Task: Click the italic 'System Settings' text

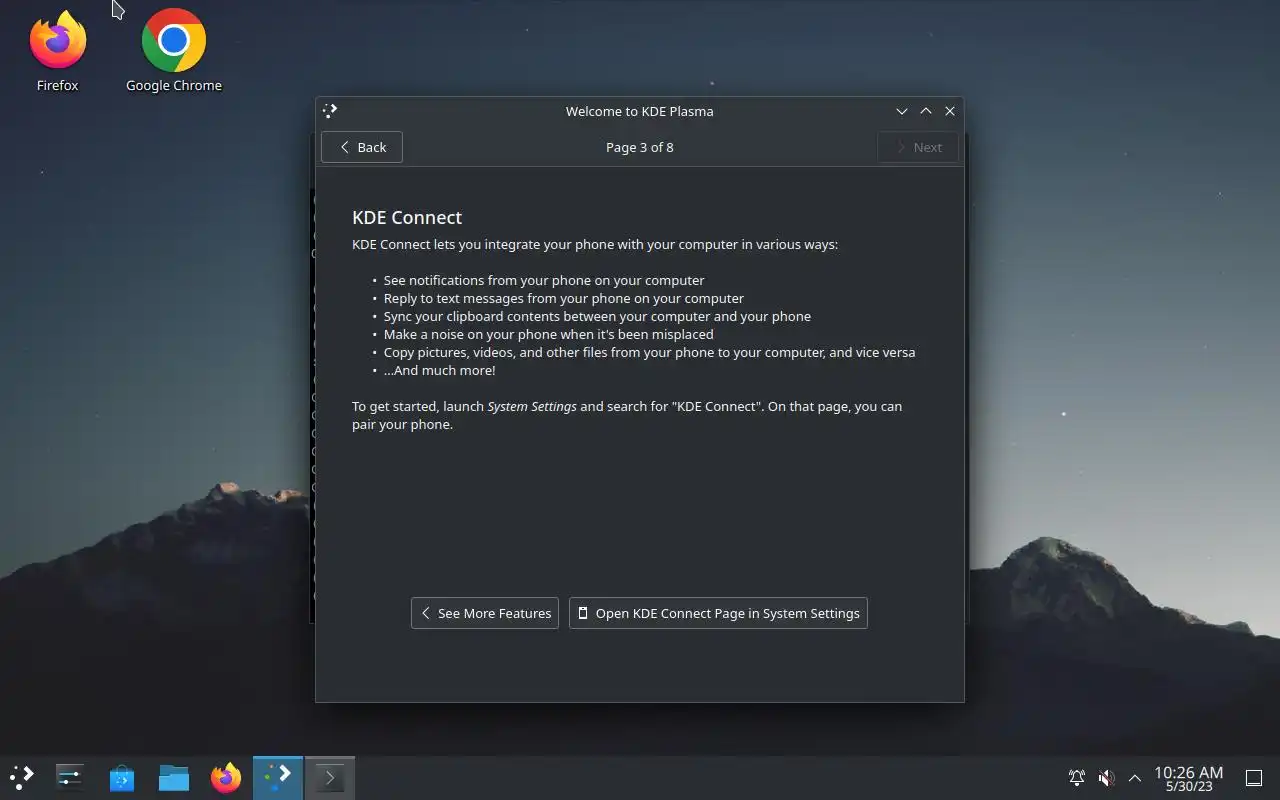Action: click(532, 406)
